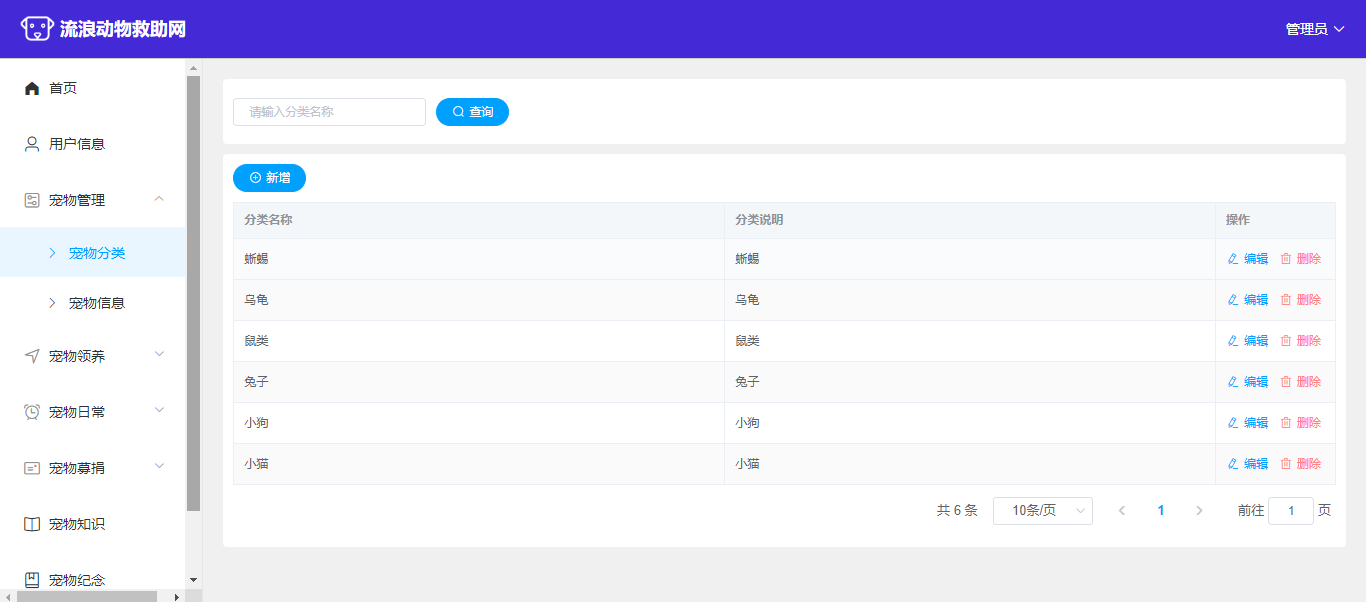Click the sidebar vertical scrollbar down arrow

[193, 580]
